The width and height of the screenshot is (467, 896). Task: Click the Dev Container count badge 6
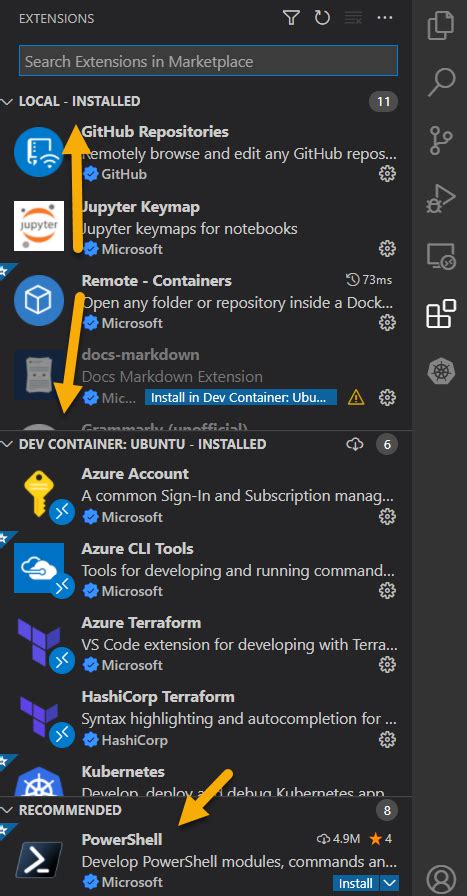pos(387,444)
